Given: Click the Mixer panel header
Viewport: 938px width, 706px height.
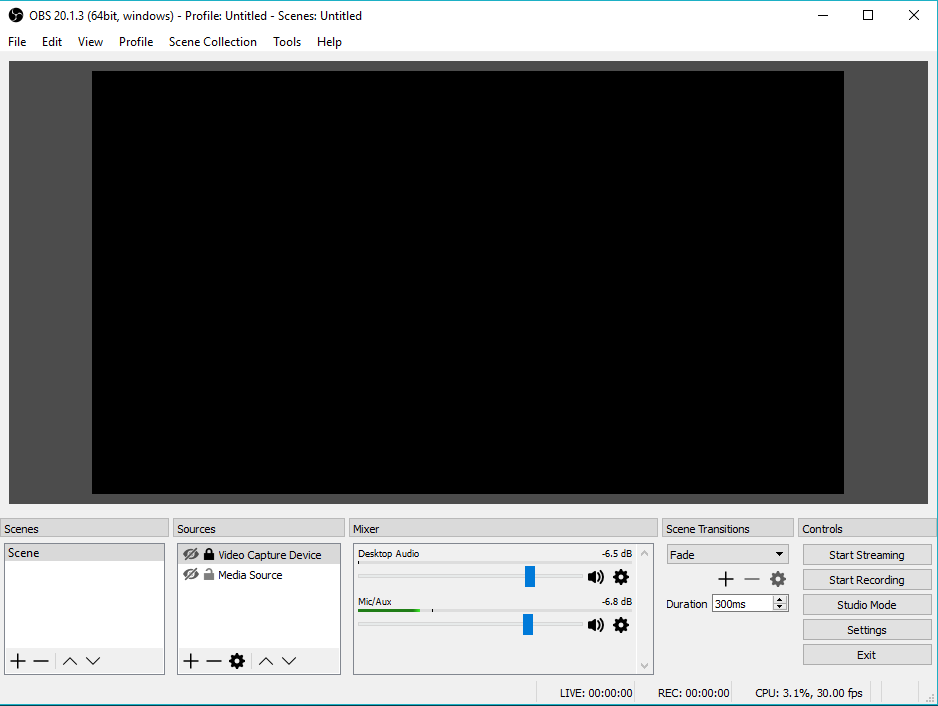Looking at the screenshot, I should click(x=503, y=528).
